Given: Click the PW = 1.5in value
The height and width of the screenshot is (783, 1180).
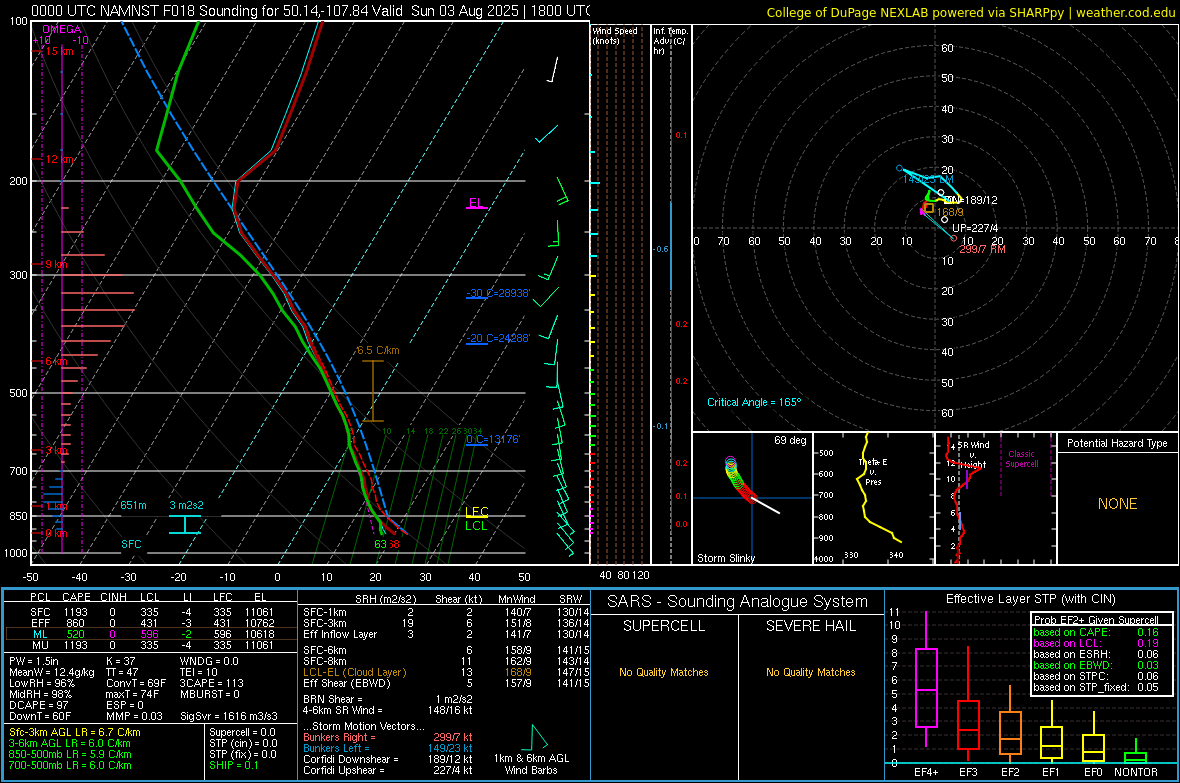Looking at the screenshot, I should click(34, 661).
